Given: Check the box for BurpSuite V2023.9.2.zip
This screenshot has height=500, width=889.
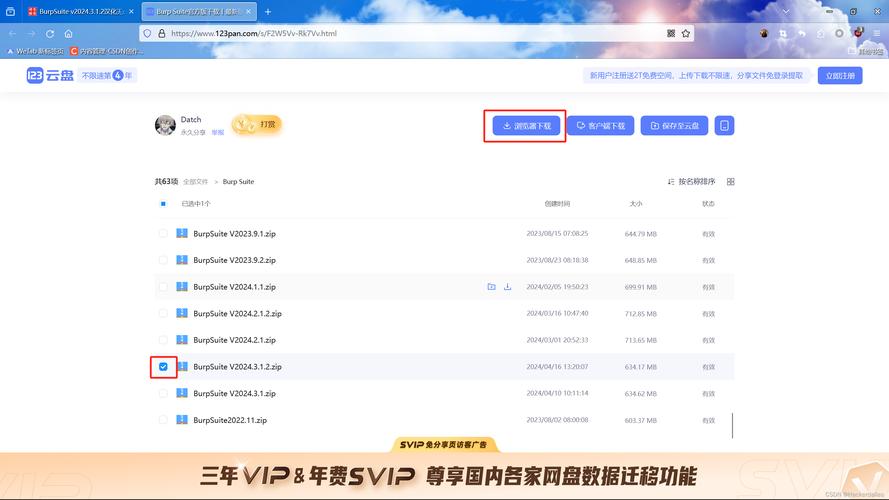Looking at the screenshot, I should (x=163, y=260).
